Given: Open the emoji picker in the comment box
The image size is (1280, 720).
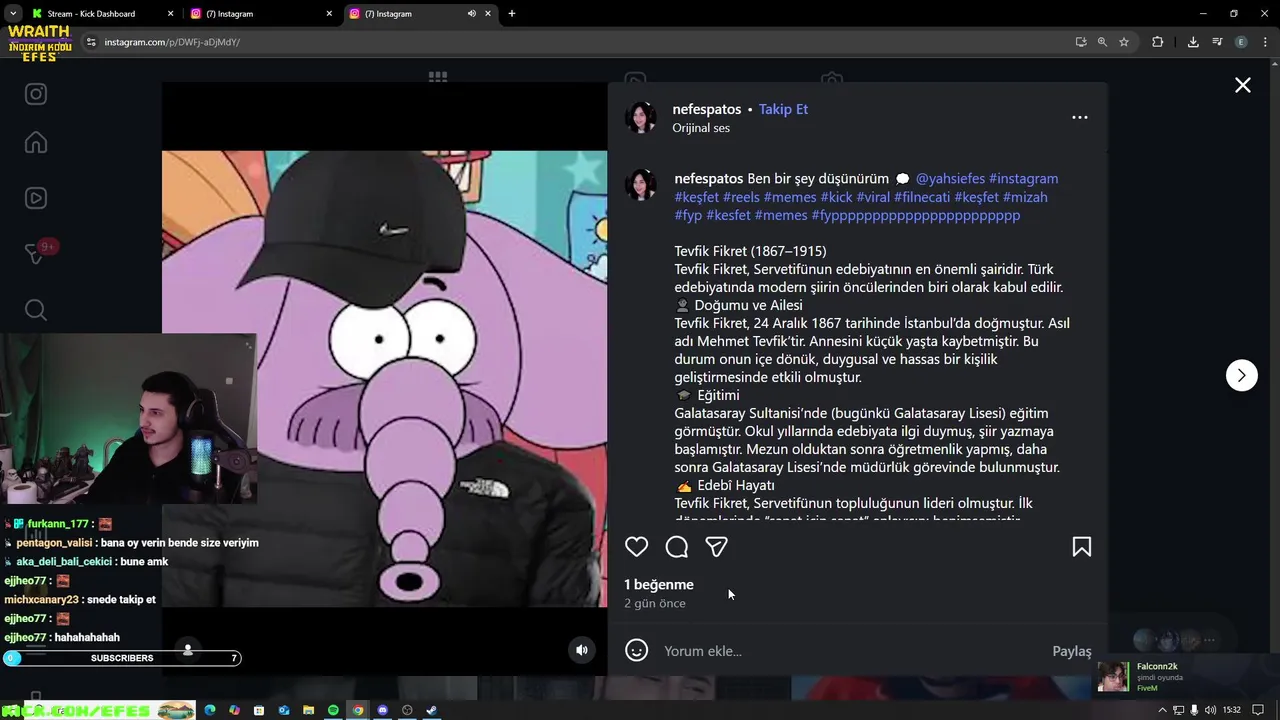Looking at the screenshot, I should 636,651.
